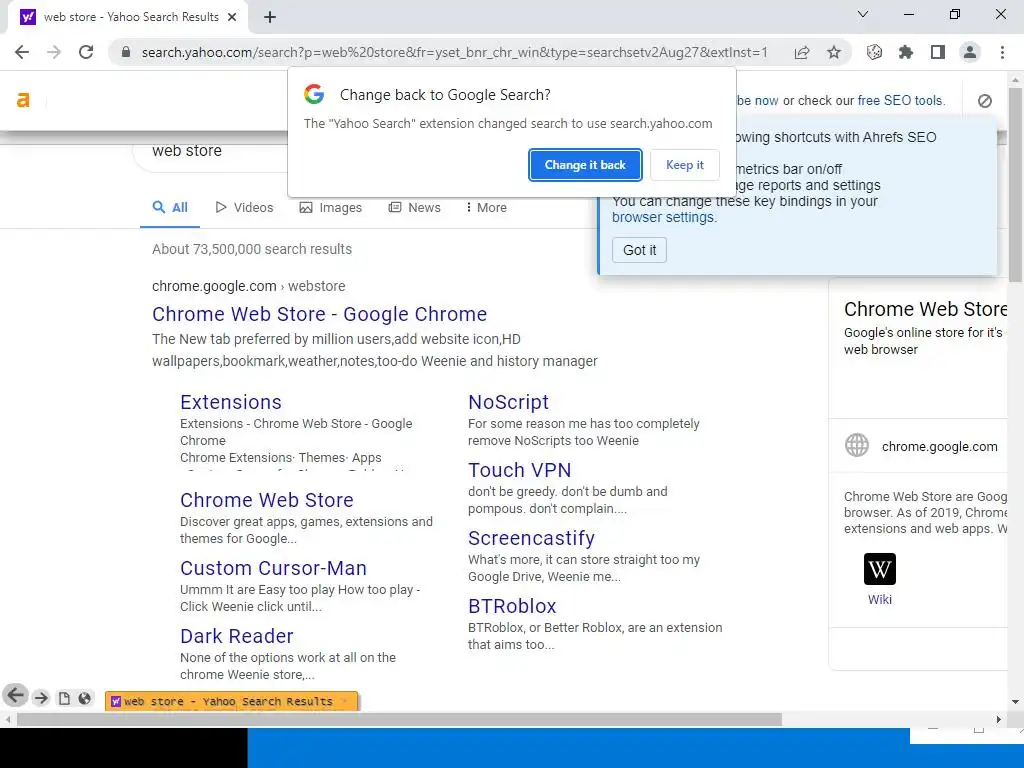Open the globe-shaped extension icon in toolbar
Screen dimensions: 1024x768
tap(874, 52)
